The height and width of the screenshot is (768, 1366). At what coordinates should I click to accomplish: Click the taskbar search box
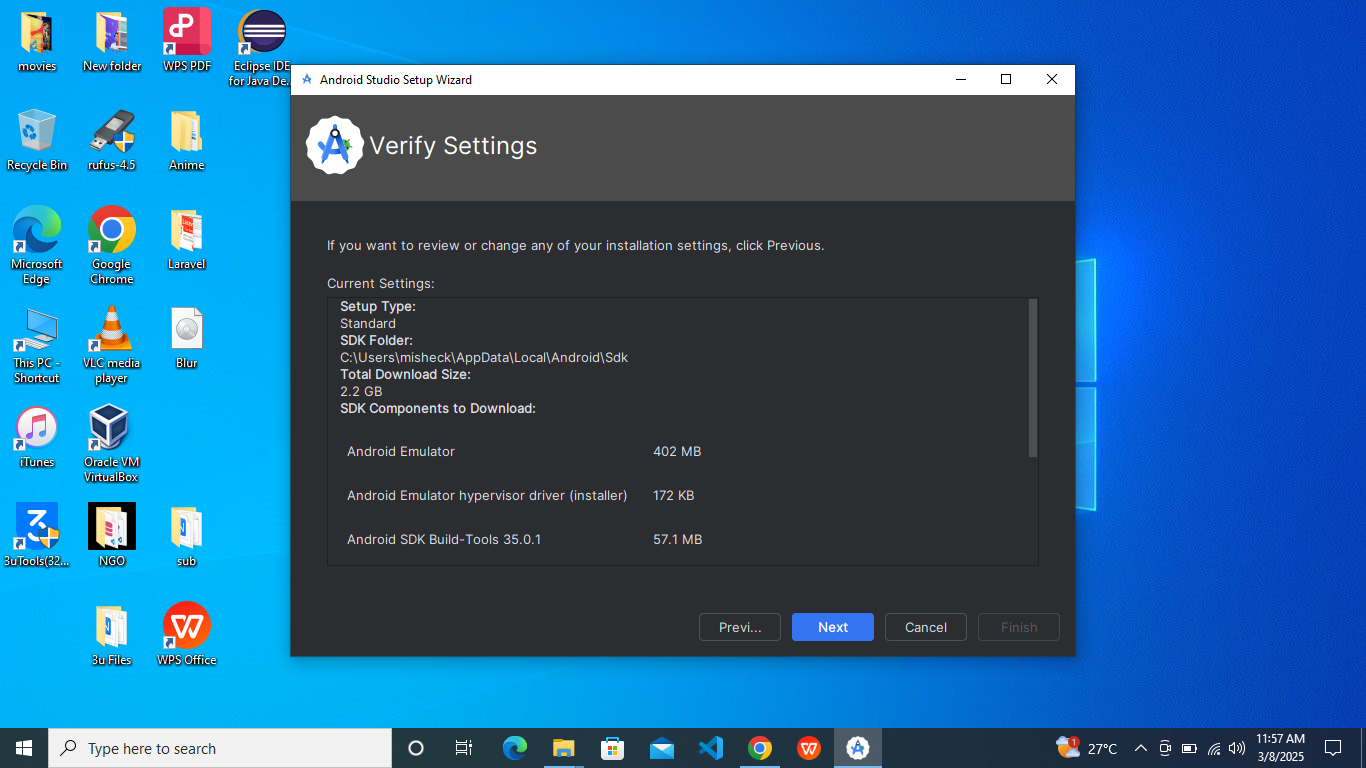point(220,748)
